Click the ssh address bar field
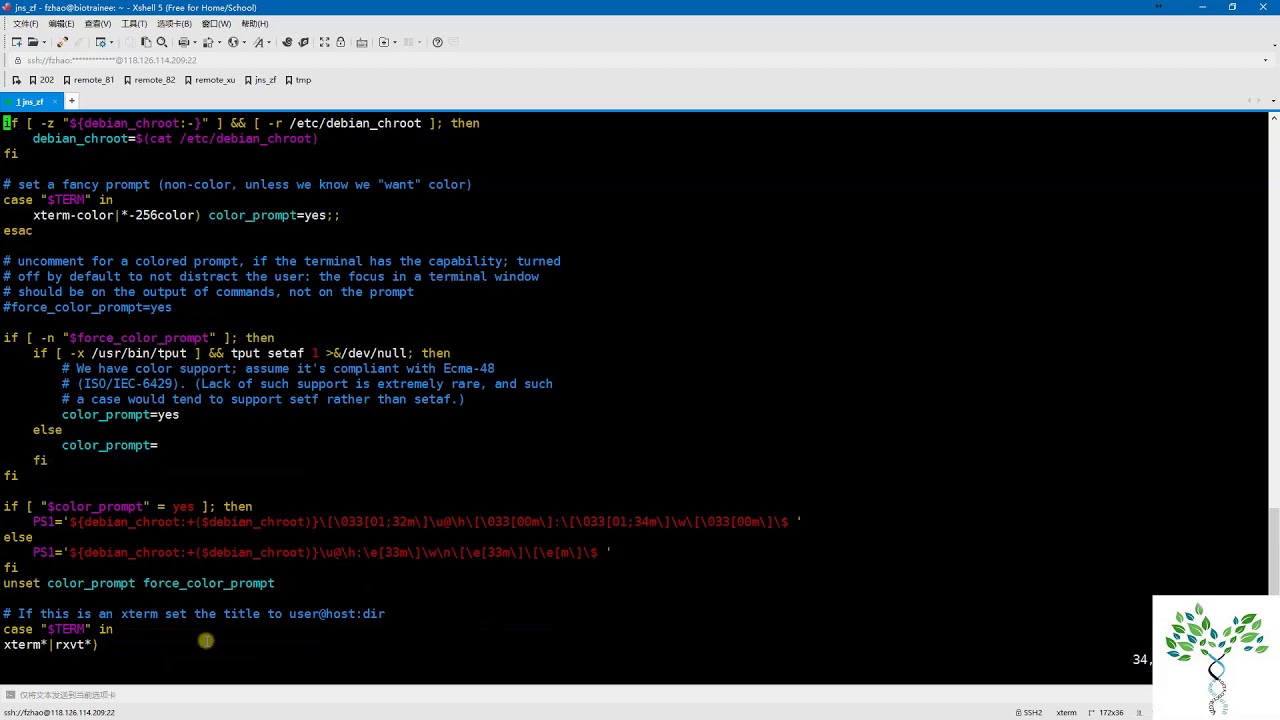Viewport: 1280px width, 720px height. coord(640,60)
